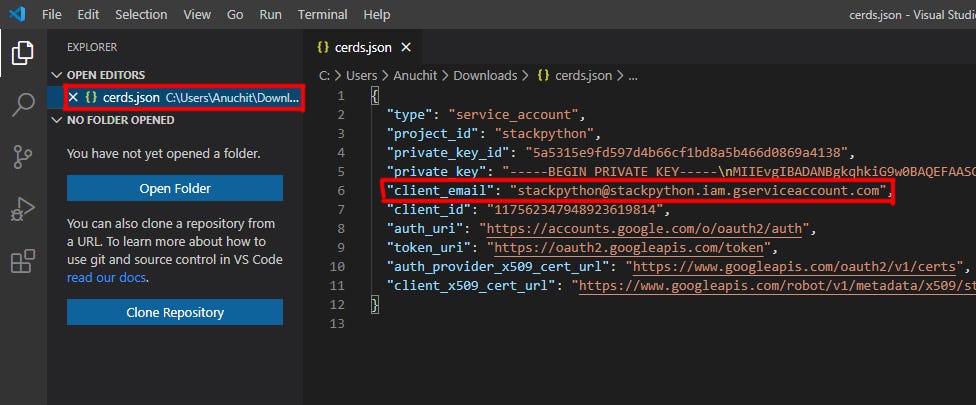Viewport: 976px width, 405px height.
Task: Click the "service_account" value
Action: click(514, 114)
